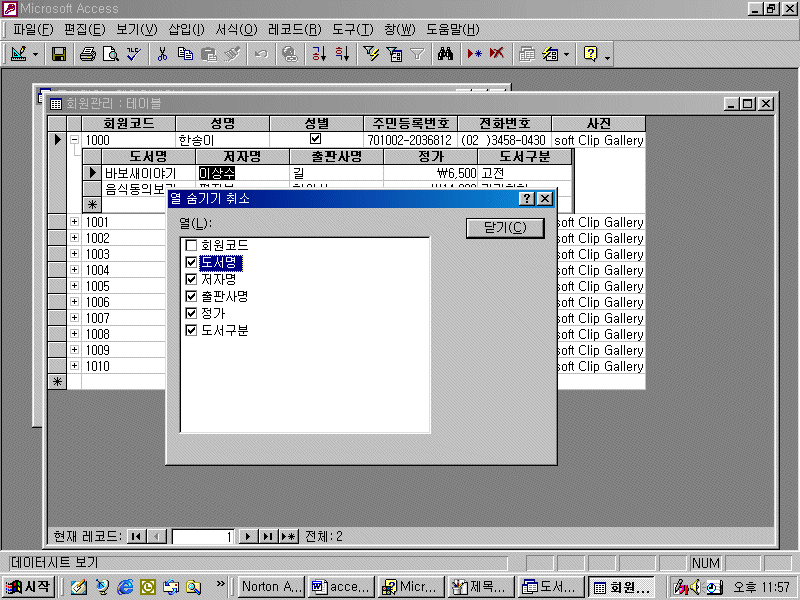Check the 회원코드 column checkbox
The image size is (800, 600).
191,245
